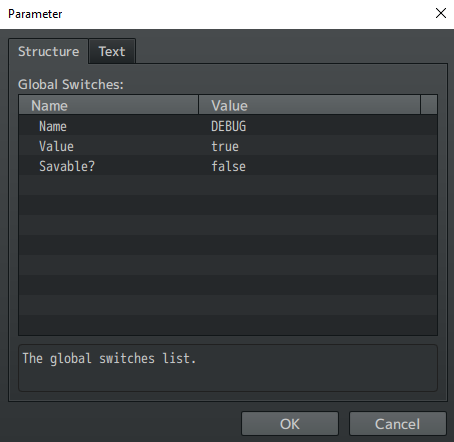The width and height of the screenshot is (454, 442).
Task: Switch to the Structure tab
Action: point(48,51)
